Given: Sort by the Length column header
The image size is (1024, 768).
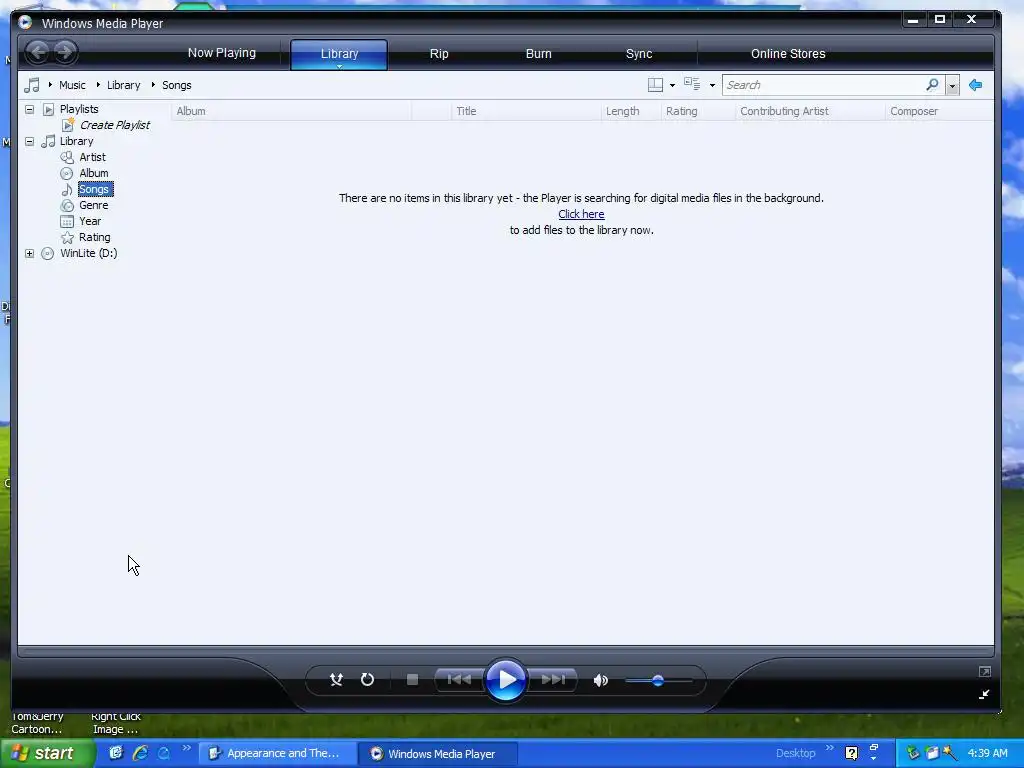Looking at the screenshot, I should point(631,111).
